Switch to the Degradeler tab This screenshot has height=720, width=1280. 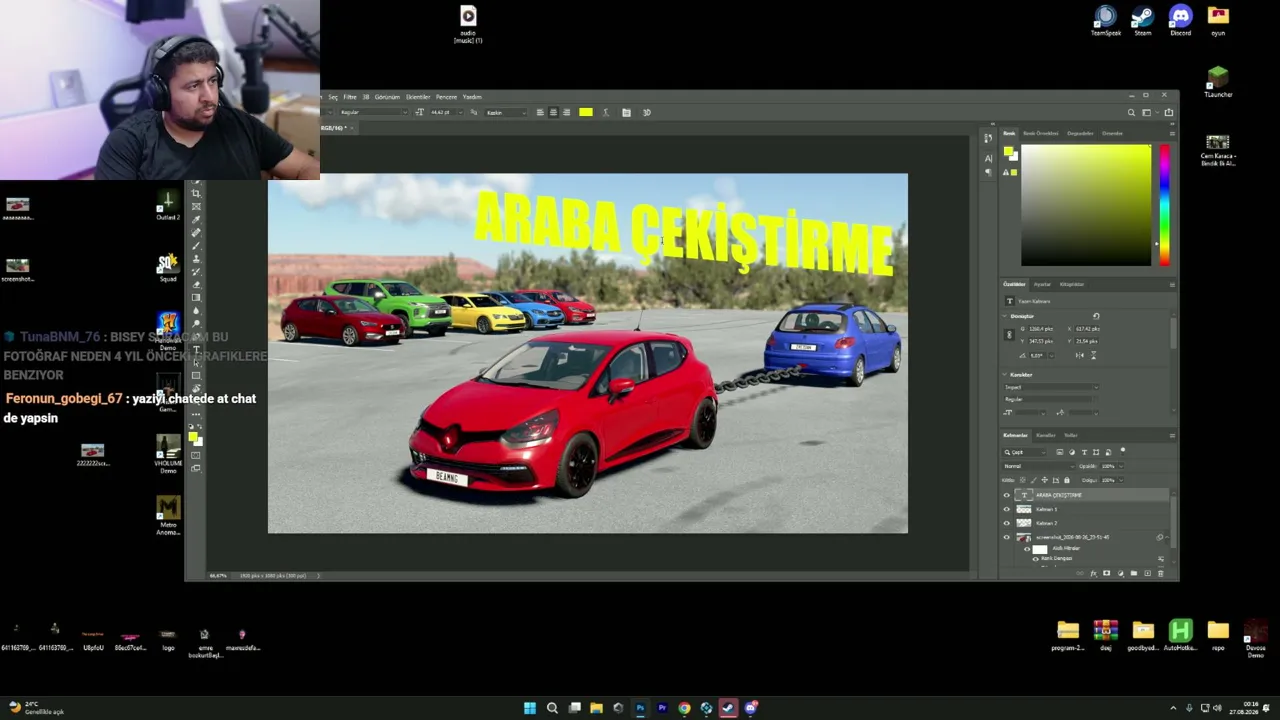pyautogui.click(x=1081, y=133)
